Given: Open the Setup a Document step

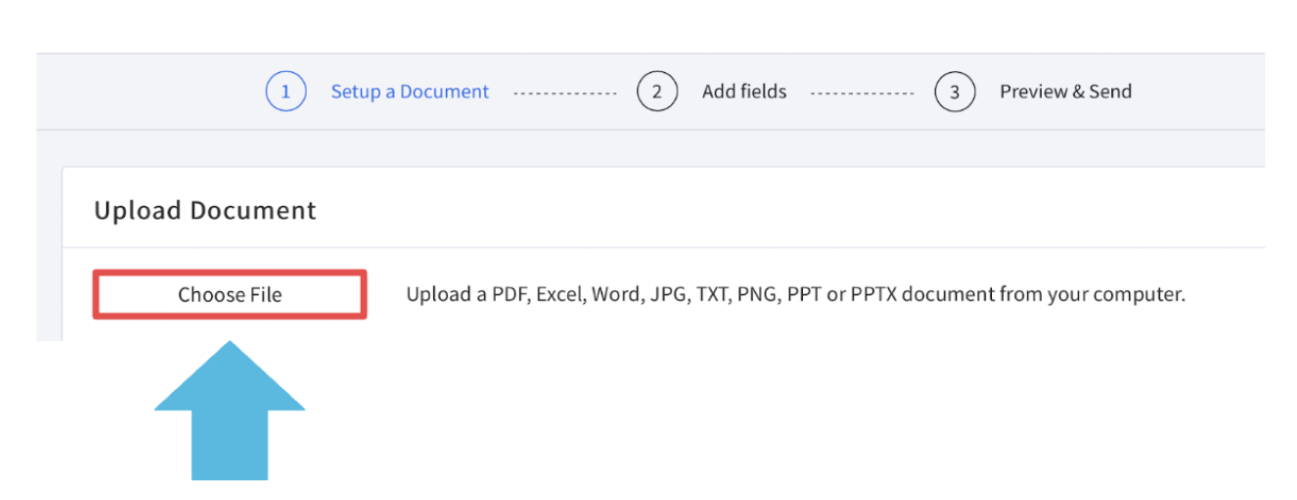Looking at the screenshot, I should [410, 92].
